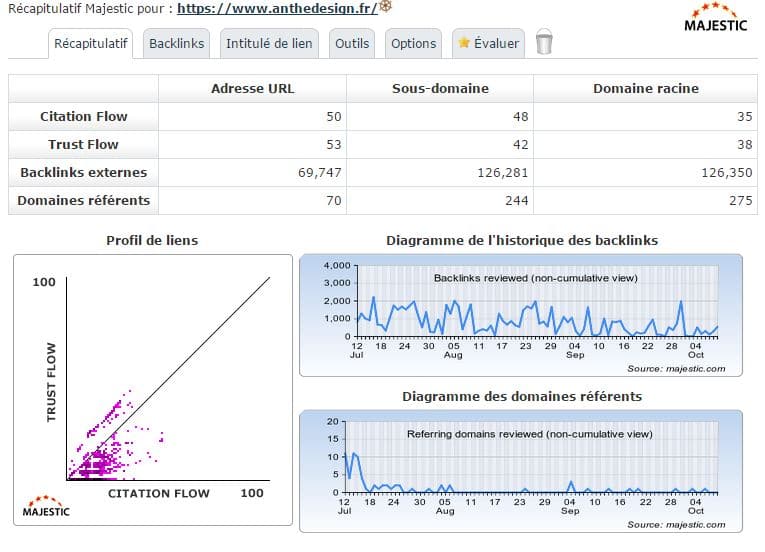The height and width of the screenshot is (552, 765).
Task: Click the Referring domains reviewed chart caption
Action: click(530, 434)
